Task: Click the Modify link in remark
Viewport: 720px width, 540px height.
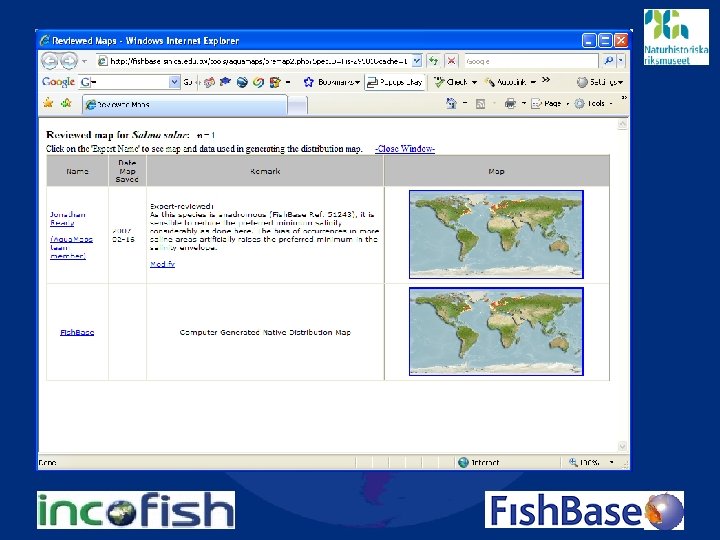Action: click(162, 264)
